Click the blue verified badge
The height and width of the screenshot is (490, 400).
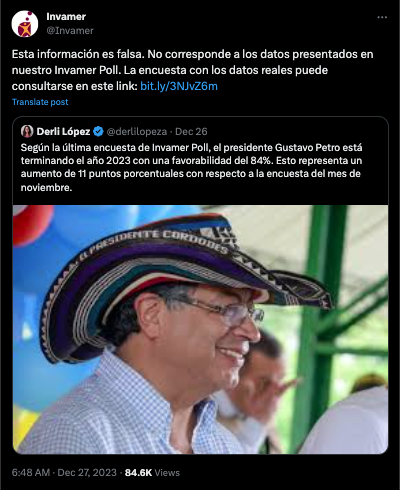click(98, 132)
